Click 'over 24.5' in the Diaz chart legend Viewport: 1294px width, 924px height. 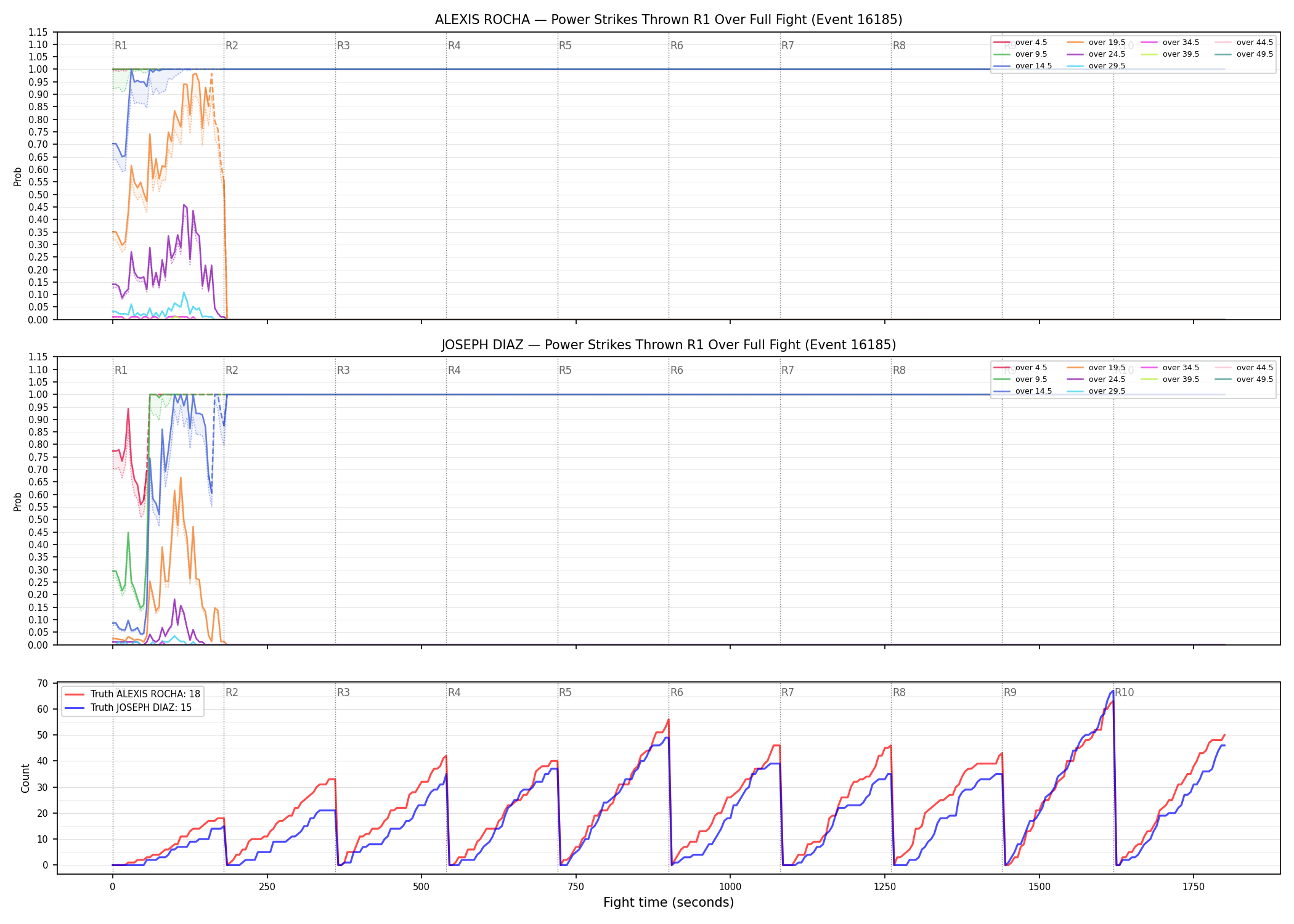coord(1107,379)
